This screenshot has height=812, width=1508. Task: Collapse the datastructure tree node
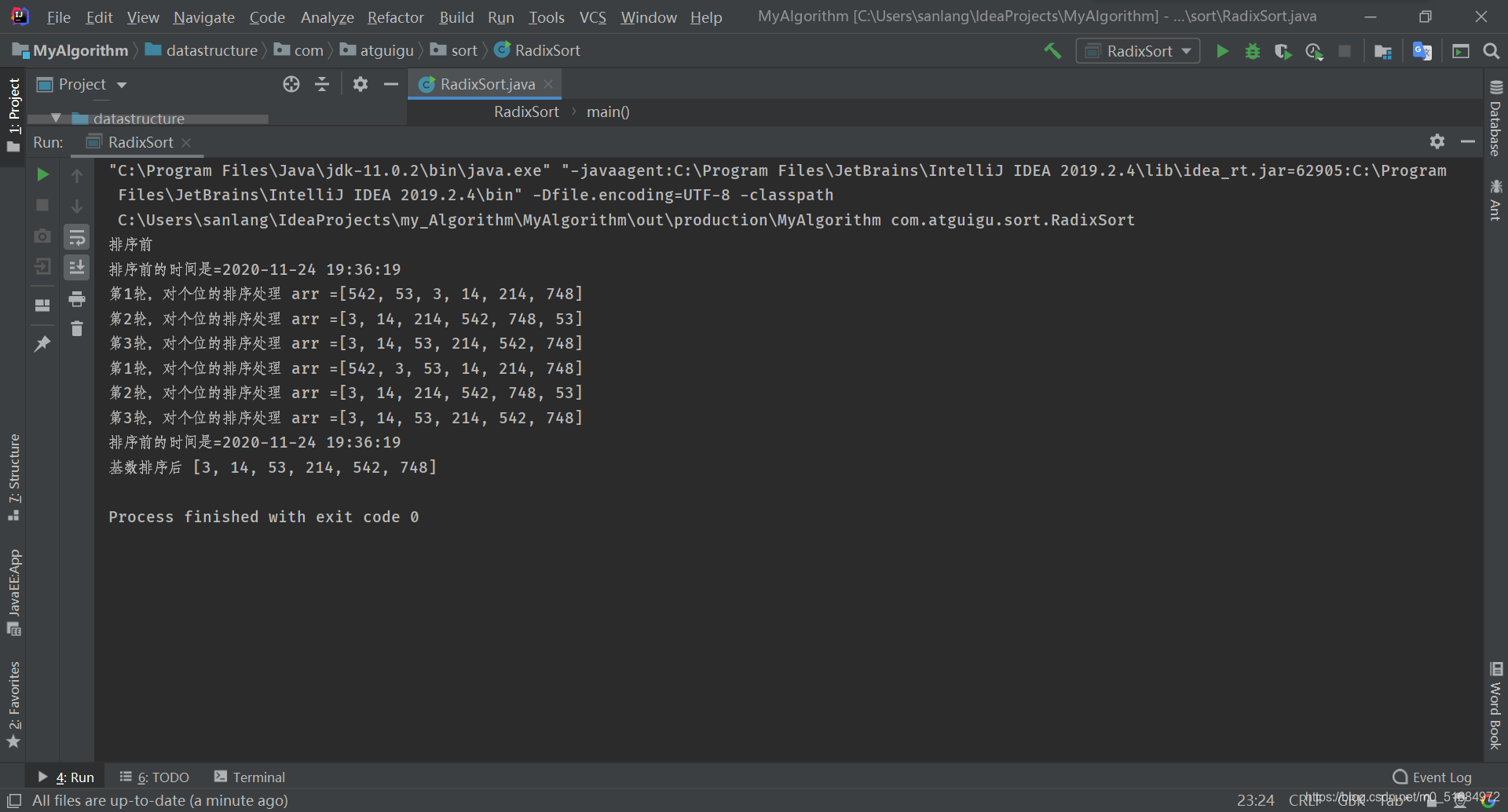click(56, 118)
